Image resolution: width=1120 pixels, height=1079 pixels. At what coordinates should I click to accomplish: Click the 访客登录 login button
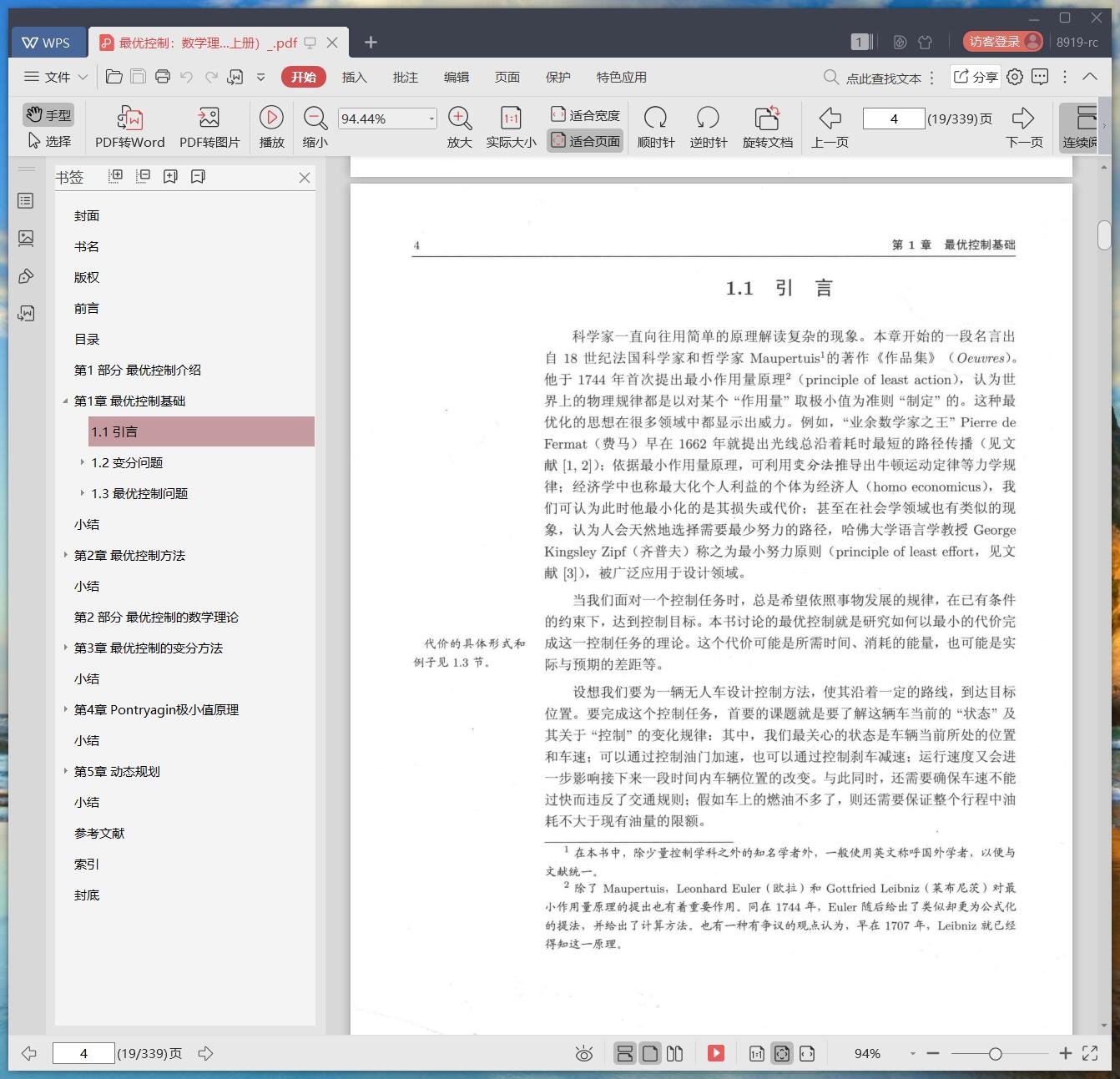pos(1004,42)
